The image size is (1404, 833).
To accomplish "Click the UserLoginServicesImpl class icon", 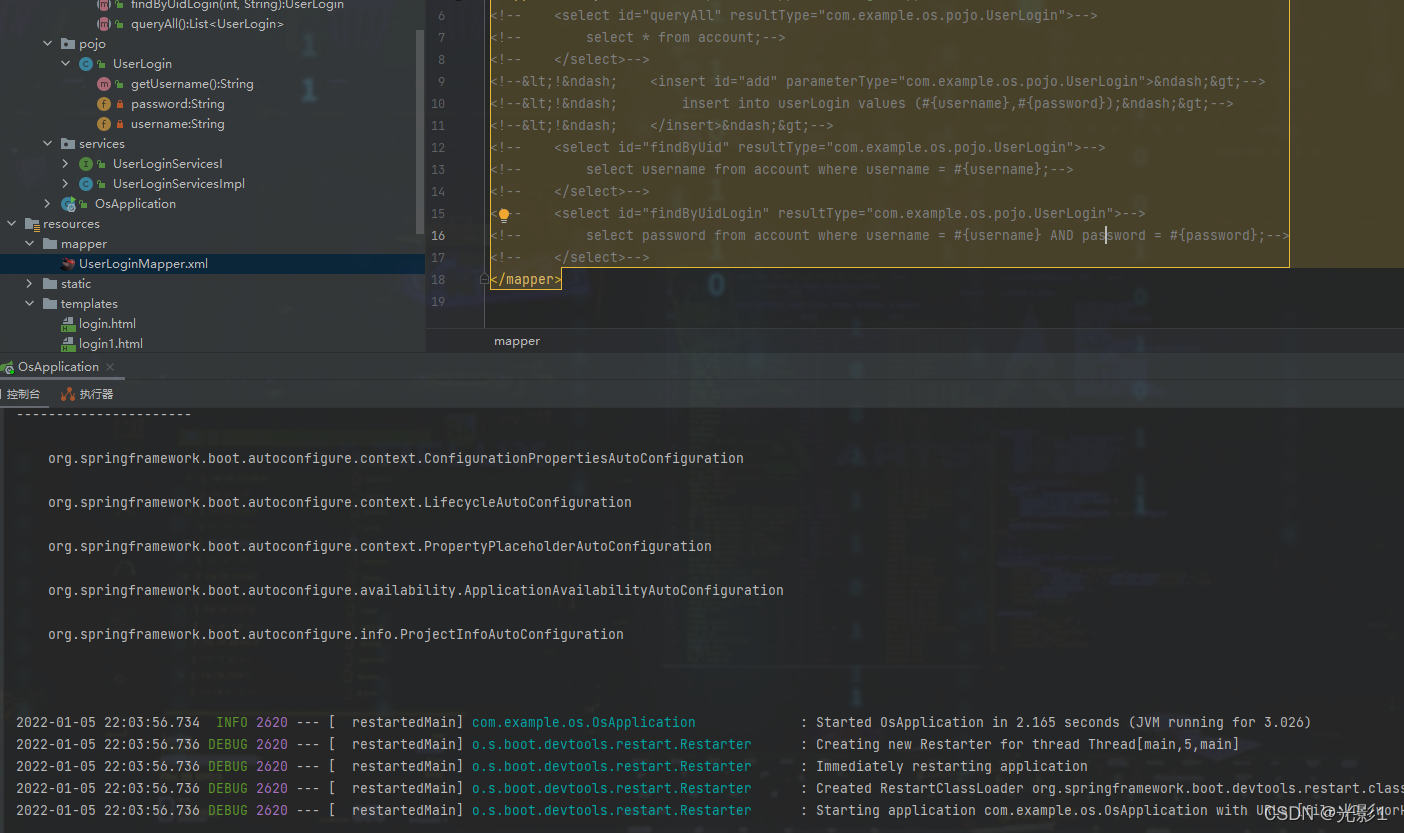I will click(x=86, y=184).
